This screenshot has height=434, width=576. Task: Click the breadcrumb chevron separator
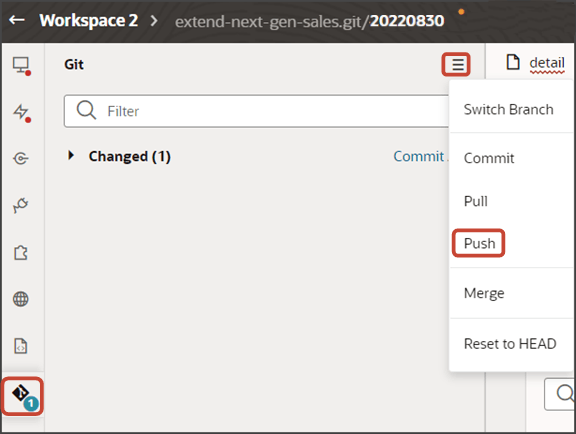pos(154,21)
